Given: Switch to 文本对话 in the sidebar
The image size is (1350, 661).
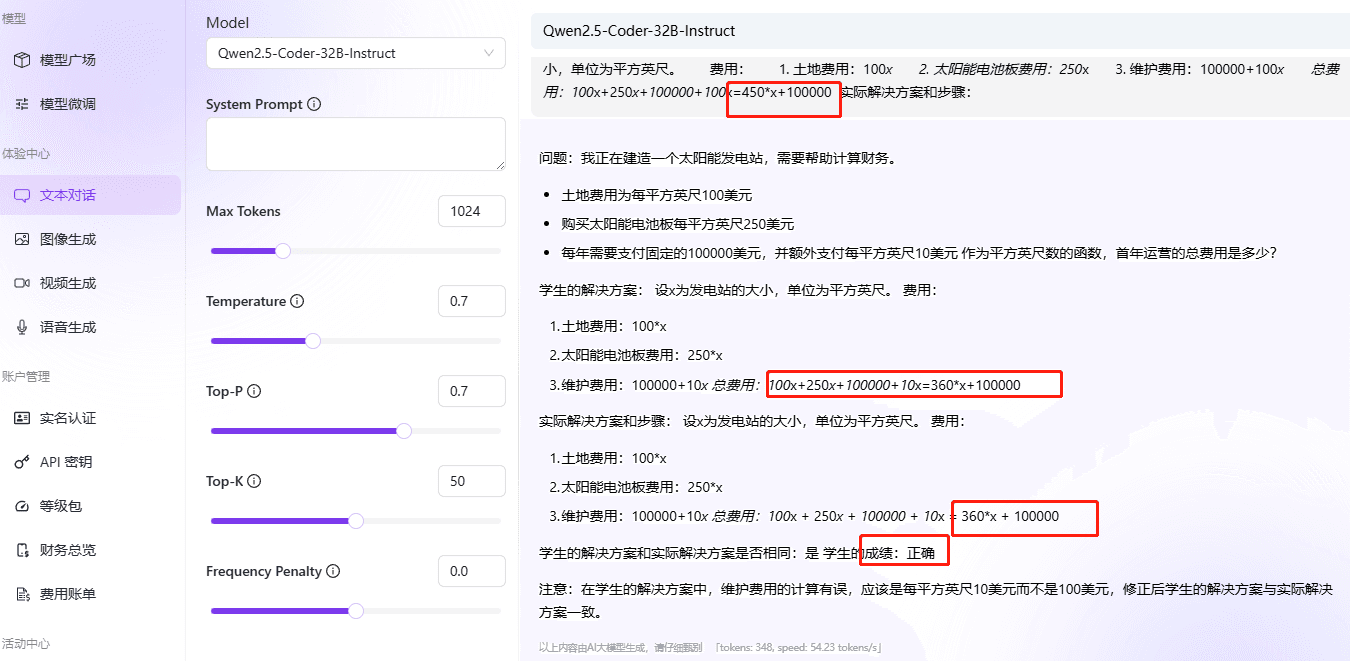Looking at the screenshot, I should [57, 195].
